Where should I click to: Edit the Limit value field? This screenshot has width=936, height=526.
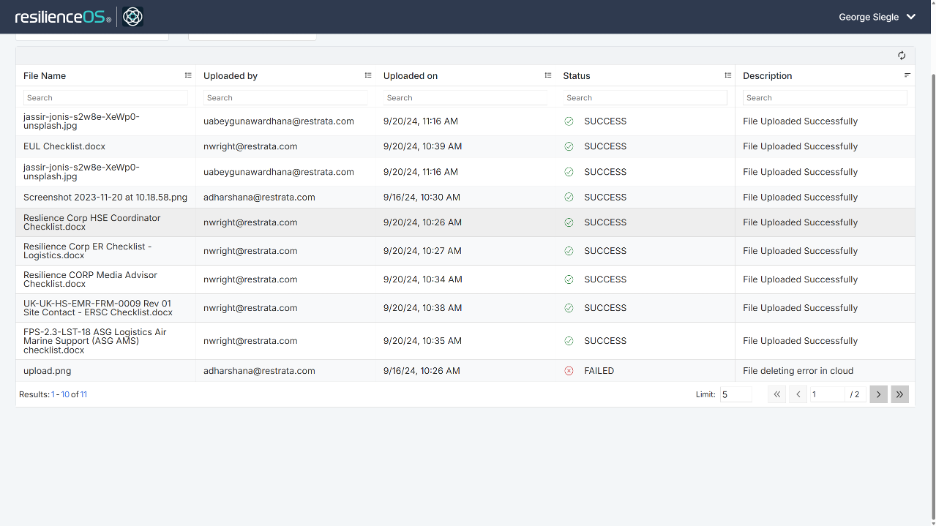point(735,394)
